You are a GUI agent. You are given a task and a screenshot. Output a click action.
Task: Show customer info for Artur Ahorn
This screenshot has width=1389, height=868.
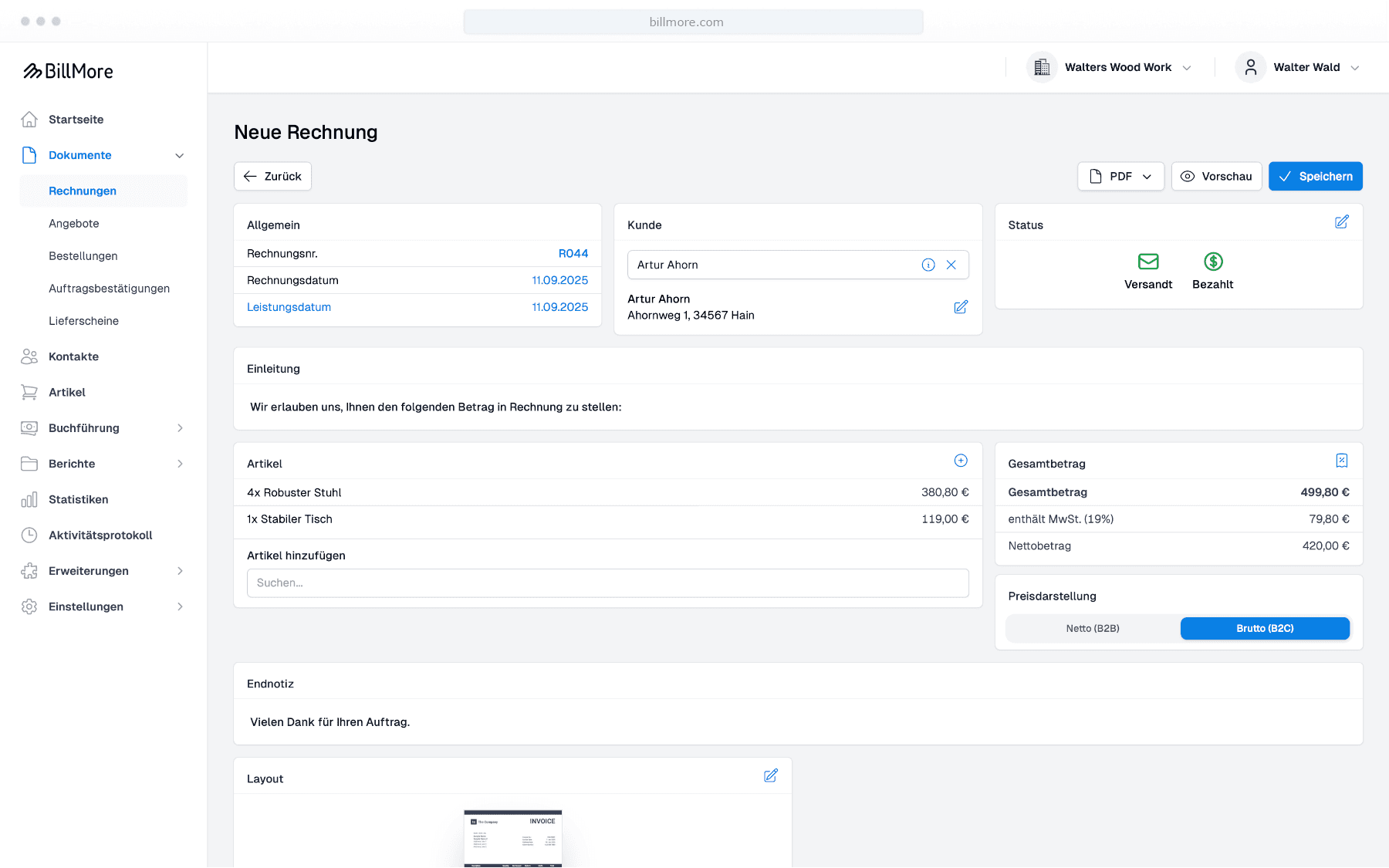[x=928, y=265]
